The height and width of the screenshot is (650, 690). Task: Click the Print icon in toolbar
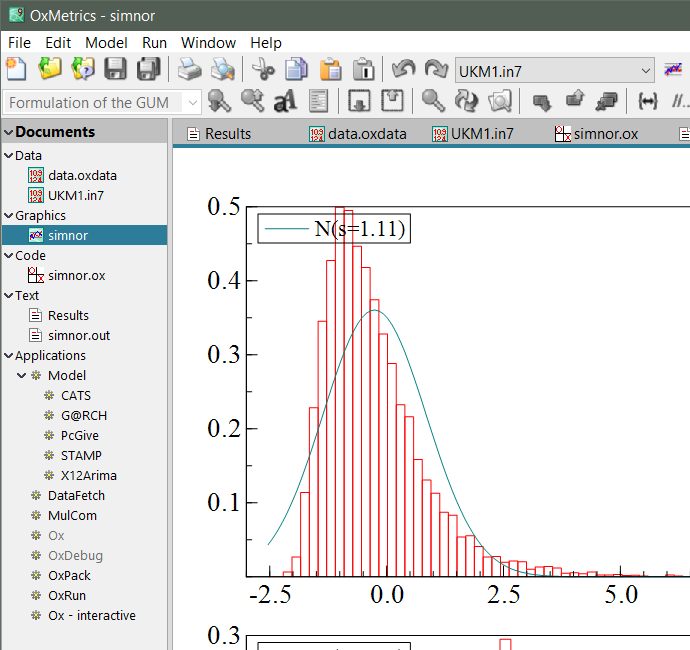189,69
